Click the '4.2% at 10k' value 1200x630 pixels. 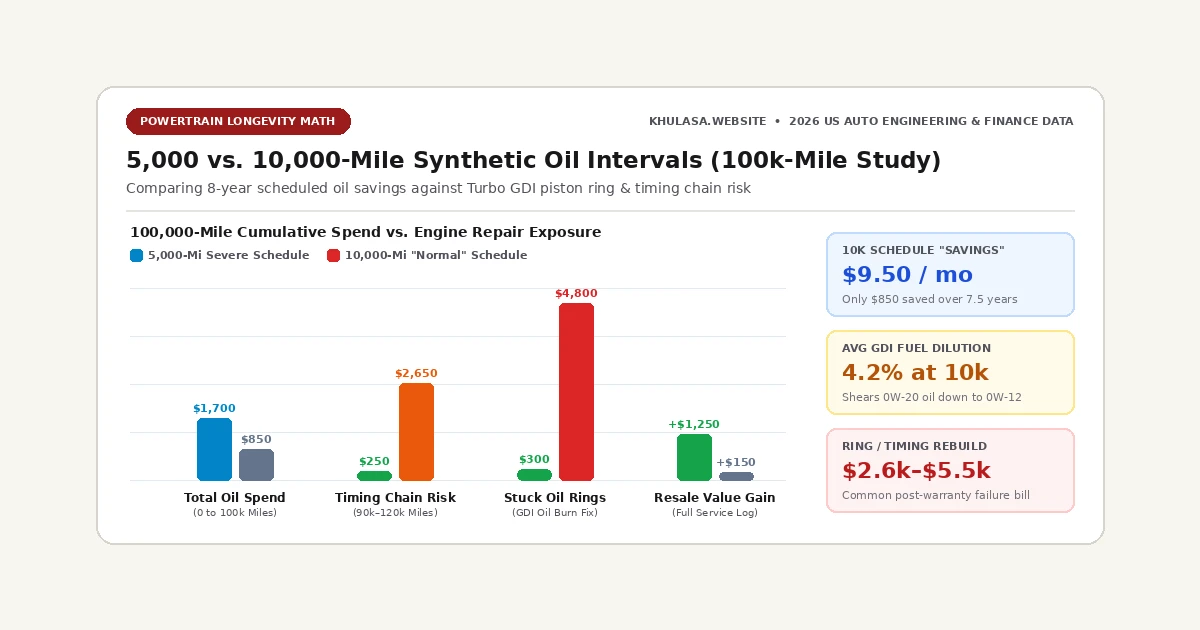click(915, 373)
